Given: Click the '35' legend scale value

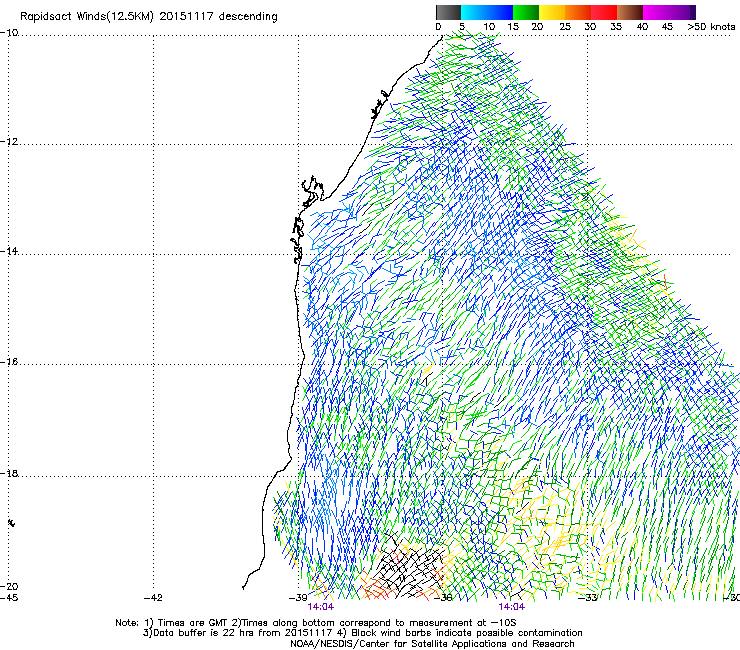Looking at the screenshot, I should point(615,27).
